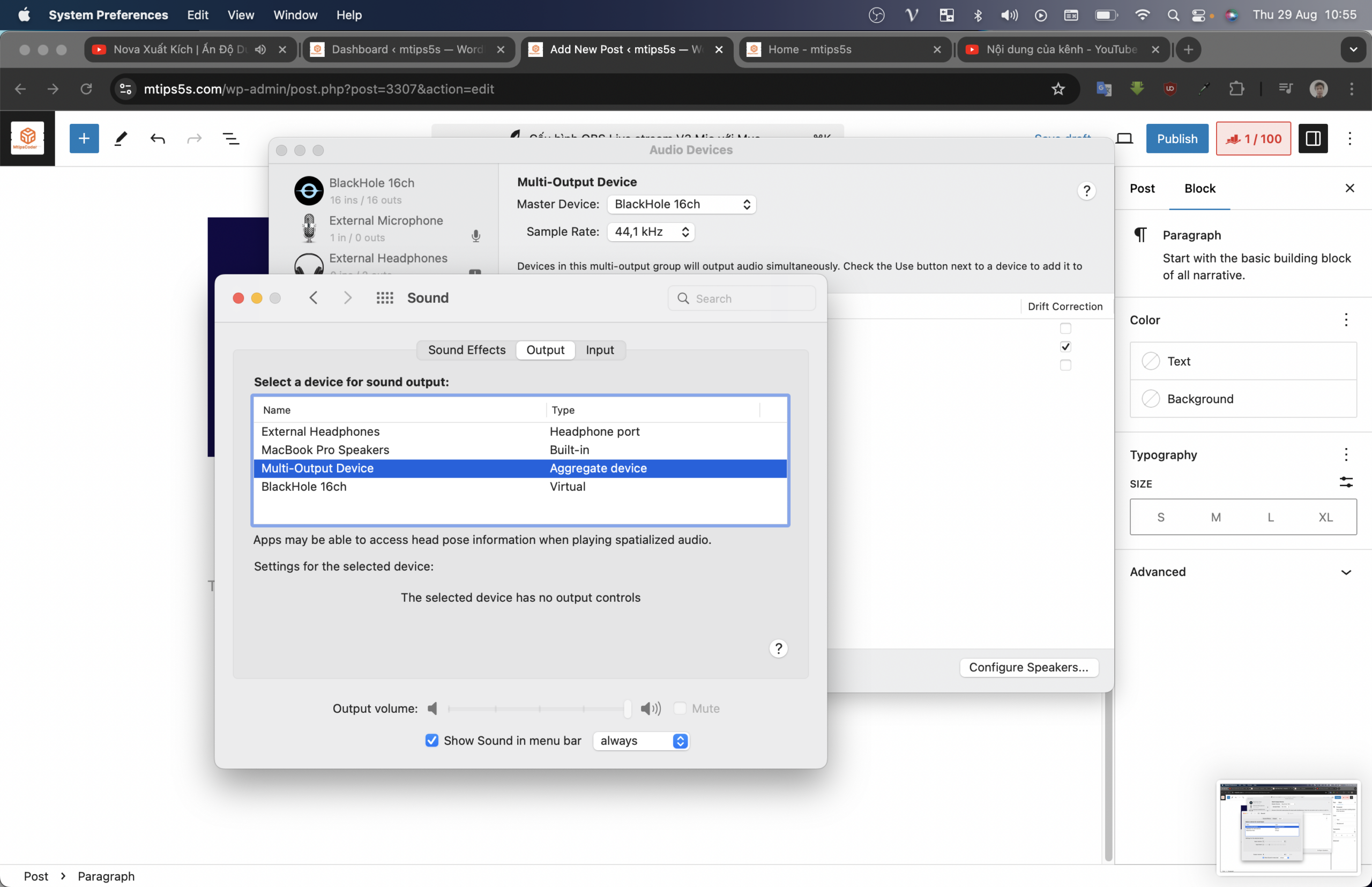Screen dimensions: 1372x887
Task: Bookmark this page with star icon
Action: (1058, 89)
